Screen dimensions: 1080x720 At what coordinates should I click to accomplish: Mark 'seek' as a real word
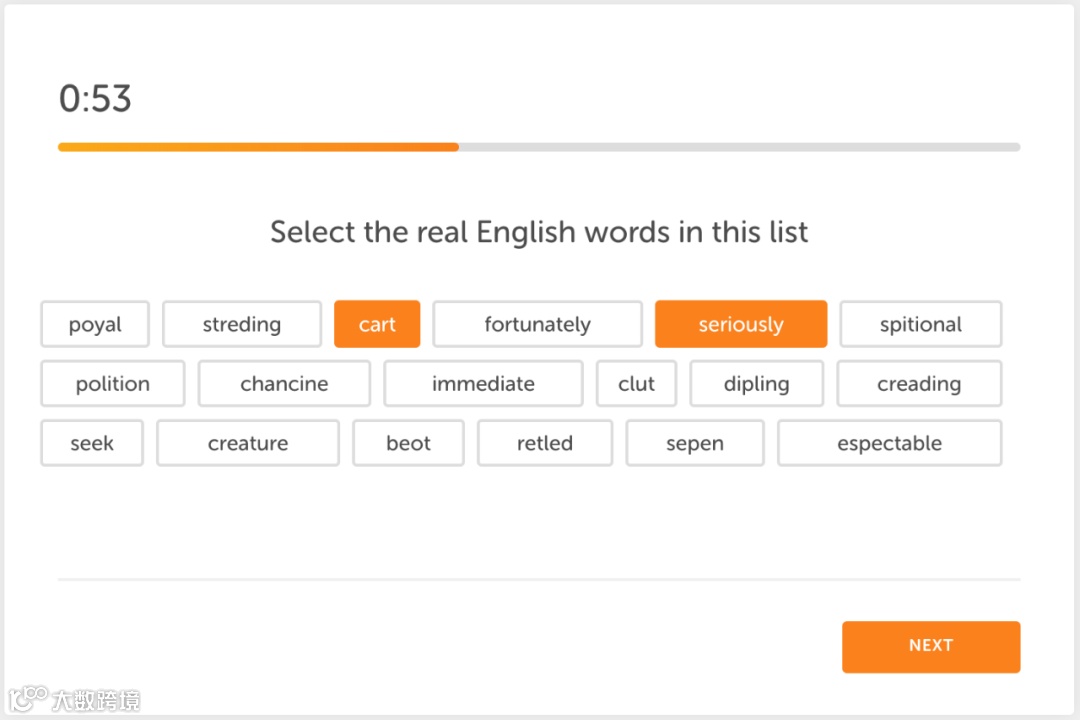coord(92,443)
